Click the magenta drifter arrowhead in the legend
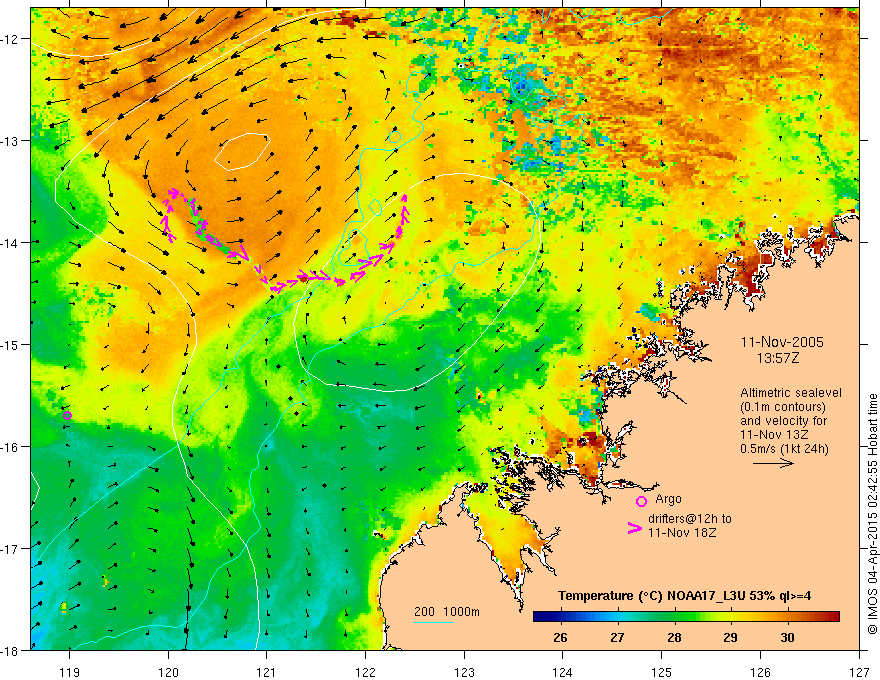880x680 pixels. coord(635,528)
